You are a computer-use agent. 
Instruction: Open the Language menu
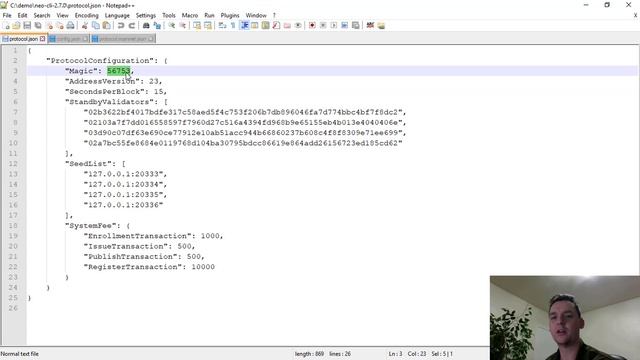pyautogui.click(x=117, y=15)
